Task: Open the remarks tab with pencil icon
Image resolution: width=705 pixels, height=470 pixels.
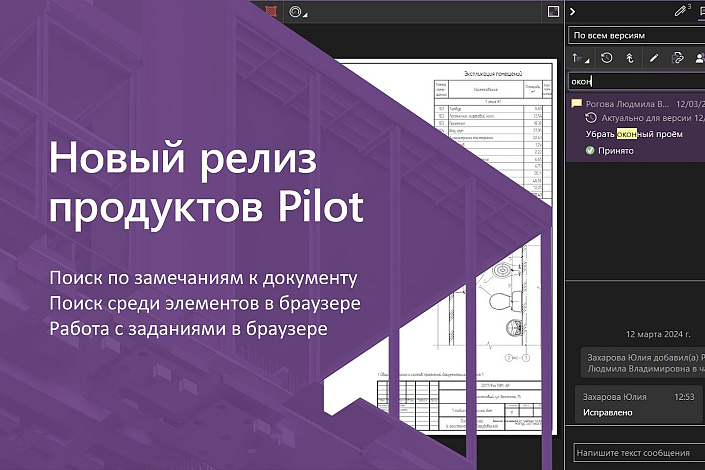Action: pos(682,11)
